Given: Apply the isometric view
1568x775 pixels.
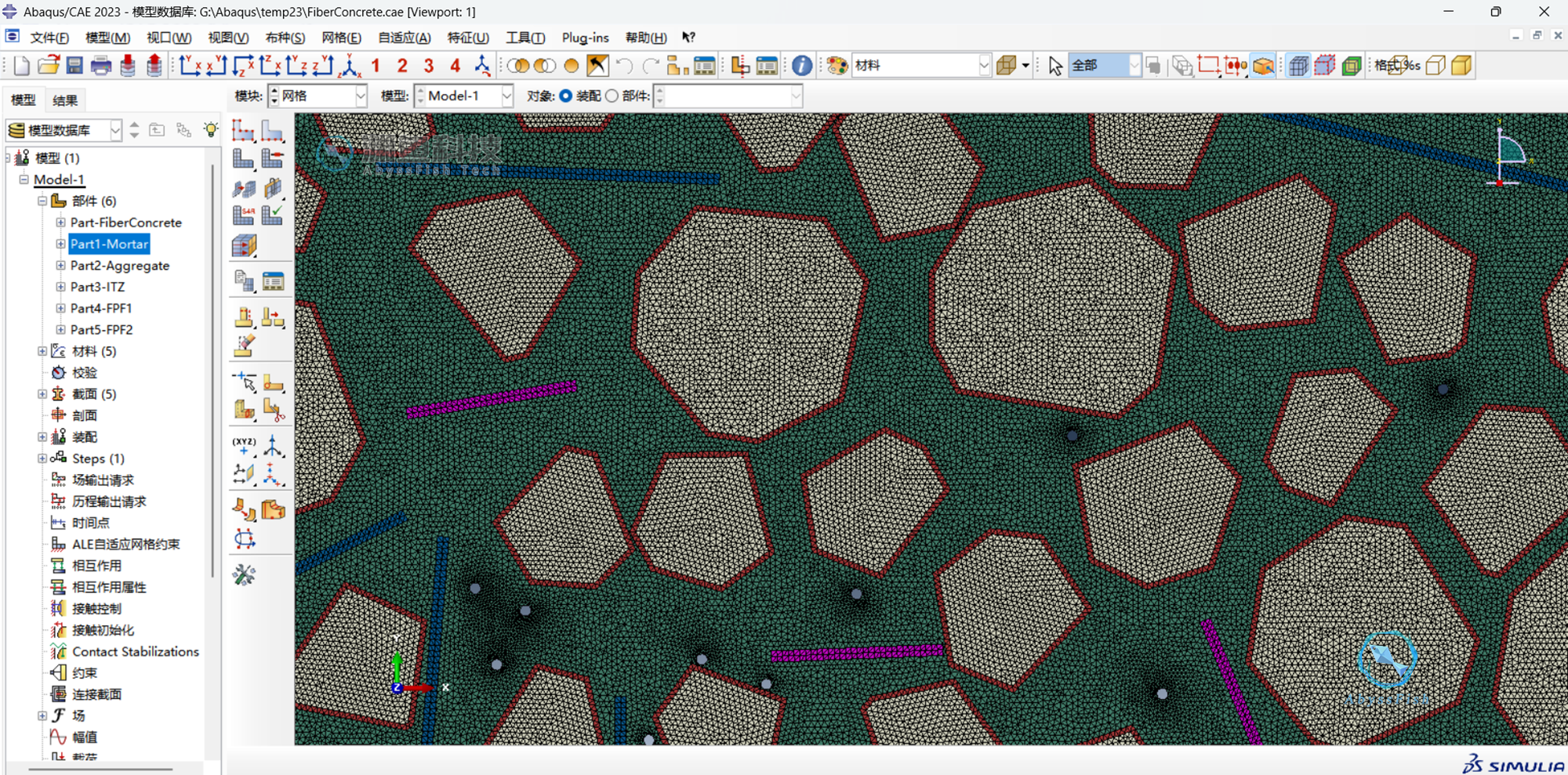Looking at the screenshot, I should pos(350,66).
